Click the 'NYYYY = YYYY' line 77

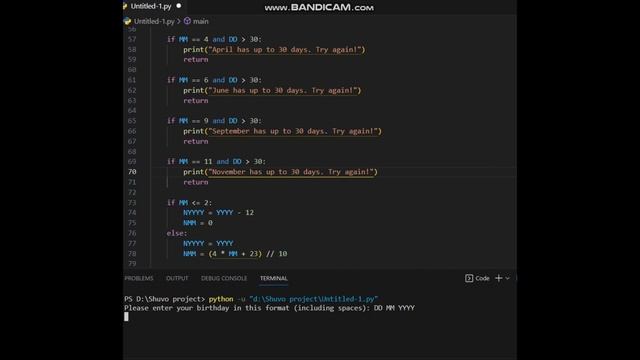tap(208, 243)
